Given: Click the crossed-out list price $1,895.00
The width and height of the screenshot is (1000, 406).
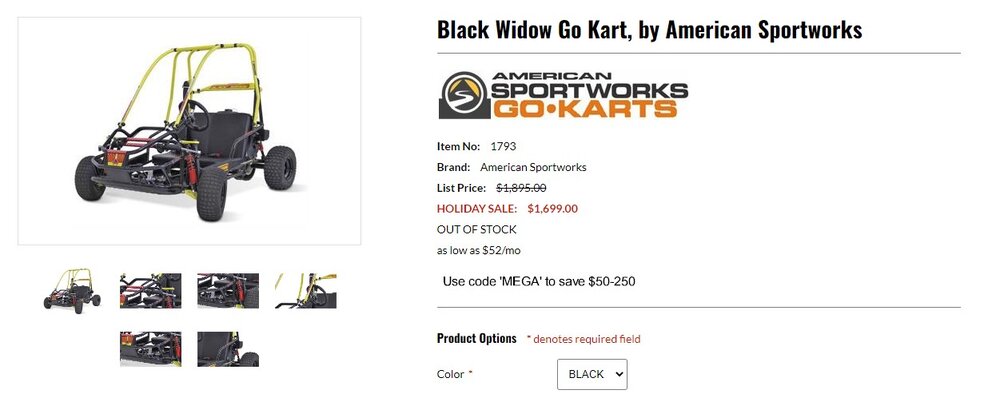Looking at the screenshot, I should click(521, 188).
